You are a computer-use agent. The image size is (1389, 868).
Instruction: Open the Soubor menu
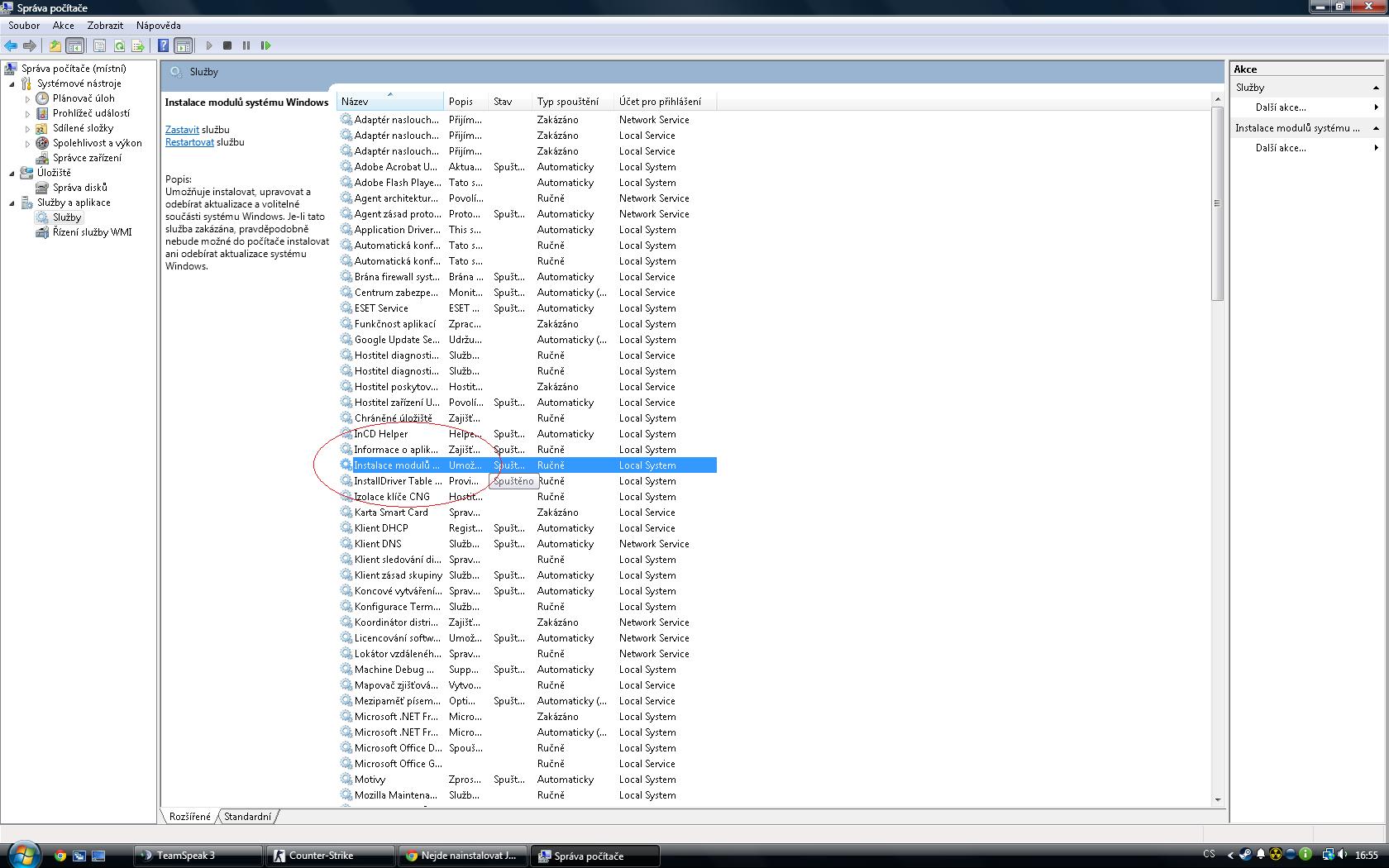[x=24, y=26]
